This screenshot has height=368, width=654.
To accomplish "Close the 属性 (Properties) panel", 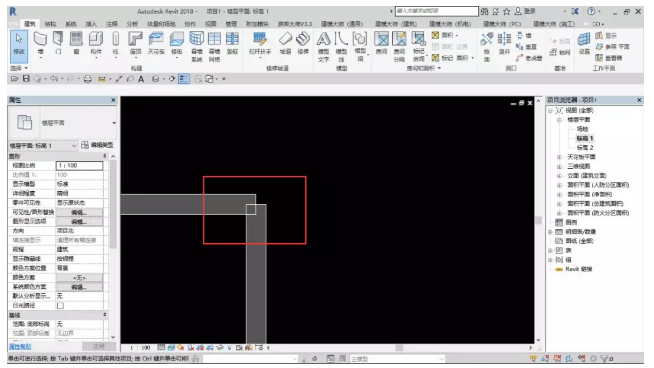I will 113,100.
